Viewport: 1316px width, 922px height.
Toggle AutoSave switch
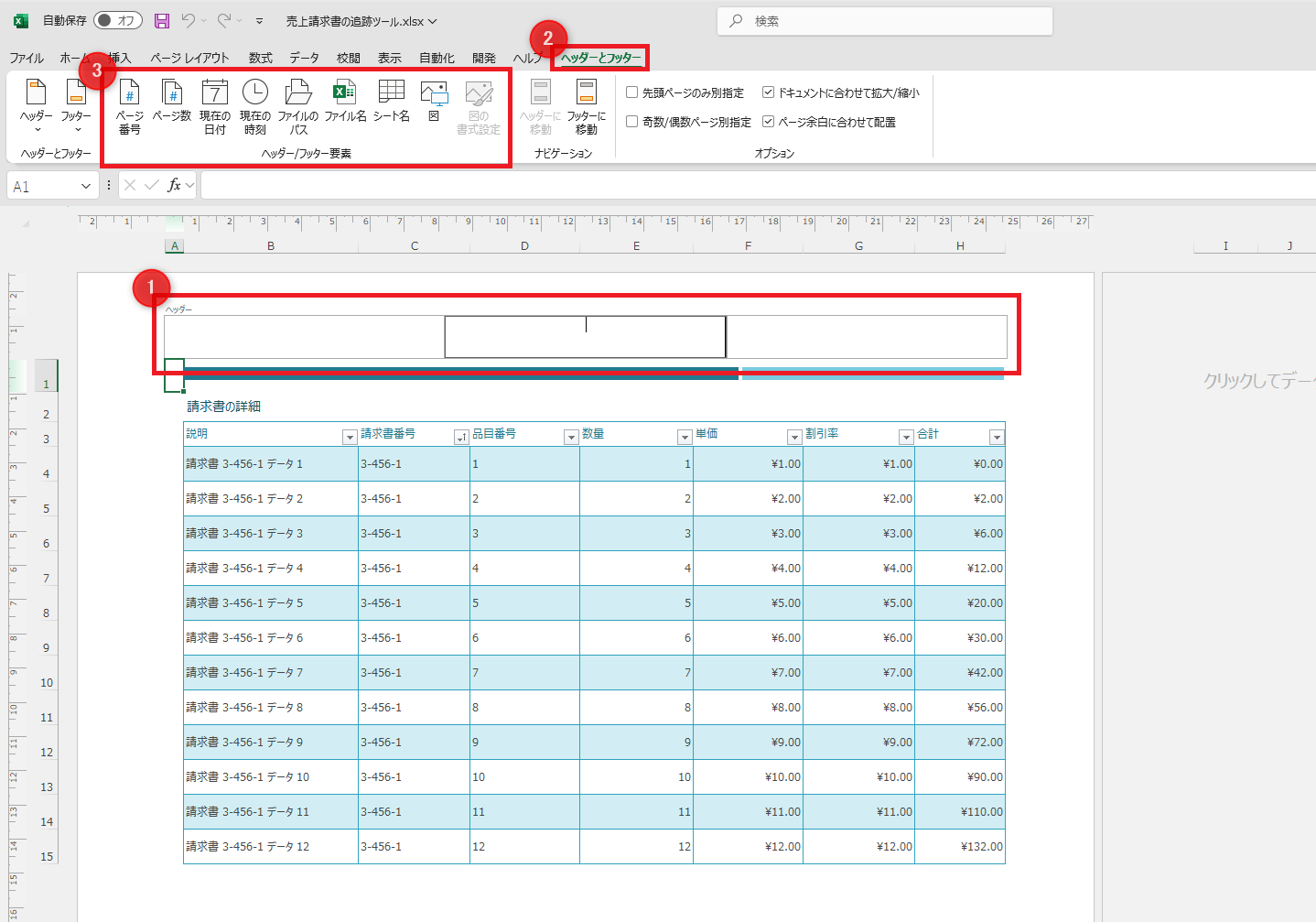118,20
